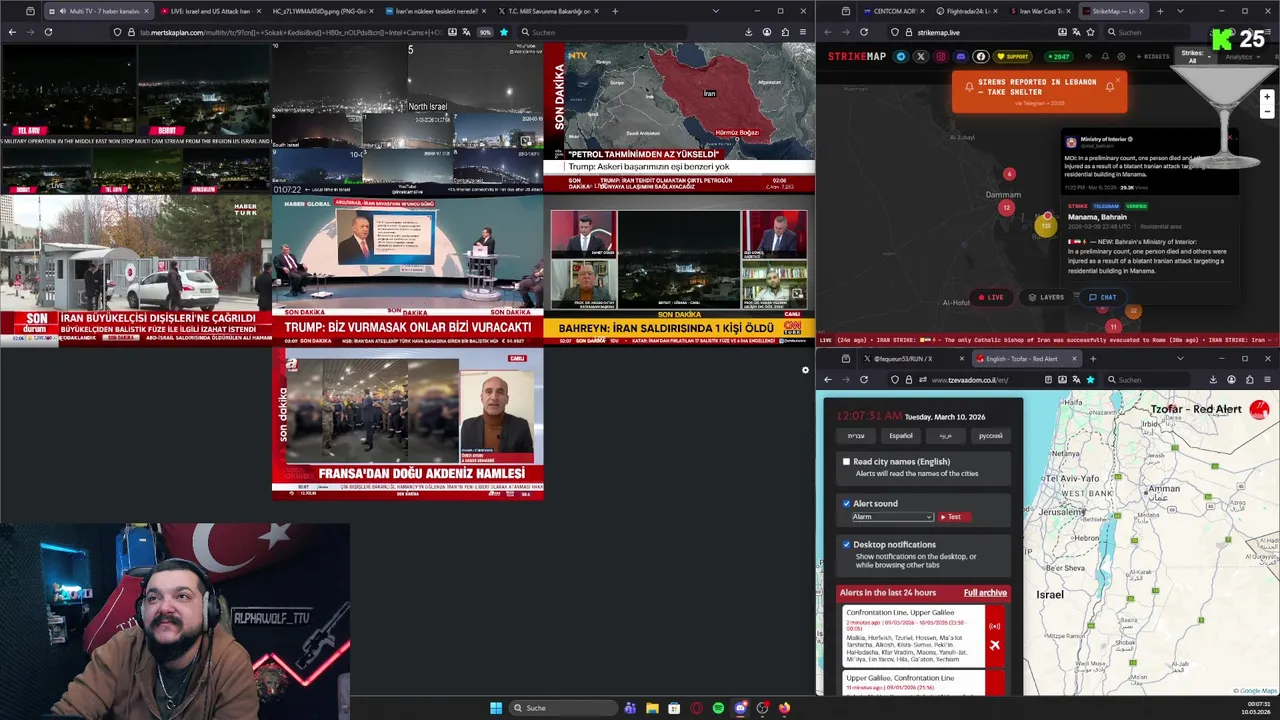Screen dimensions: 1280x720
Task: Switch to Flightradar24 browser tab
Action: tap(965, 11)
